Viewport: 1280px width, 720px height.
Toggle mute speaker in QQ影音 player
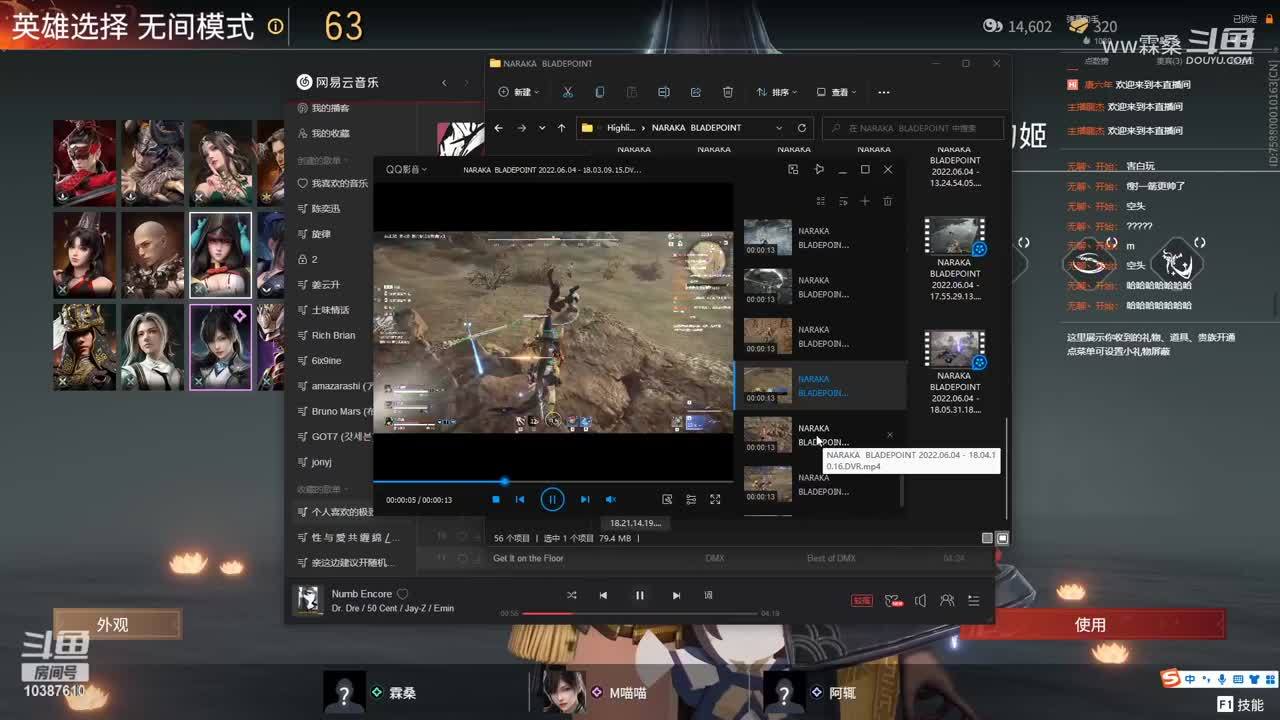pyautogui.click(x=611, y=499)
